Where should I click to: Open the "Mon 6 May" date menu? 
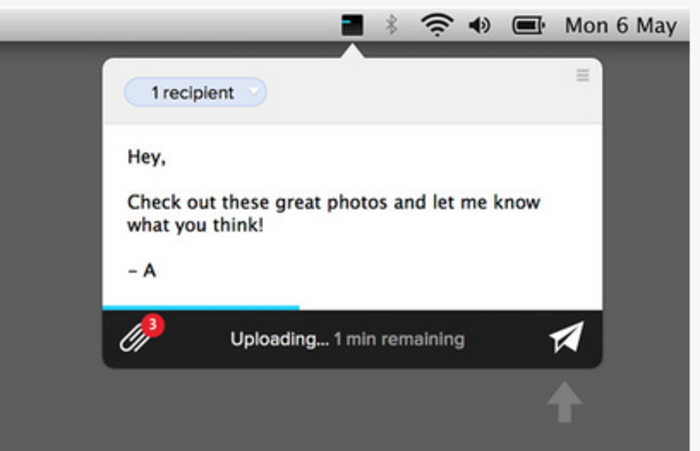point(620,25)
